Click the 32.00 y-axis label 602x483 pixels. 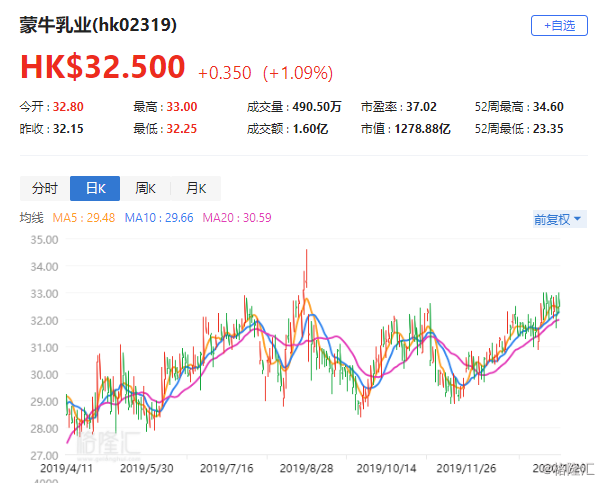point(45,321)
